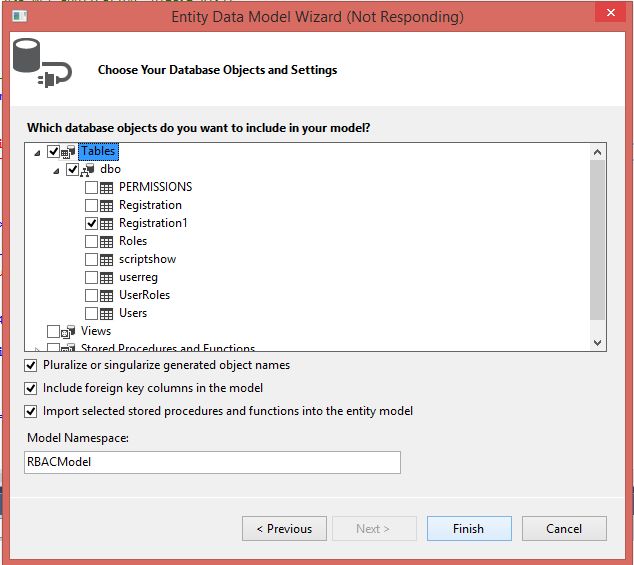634x565 pixels.
Task: Uncheck the Tables root checkbox
Action: tap(53, 151)
